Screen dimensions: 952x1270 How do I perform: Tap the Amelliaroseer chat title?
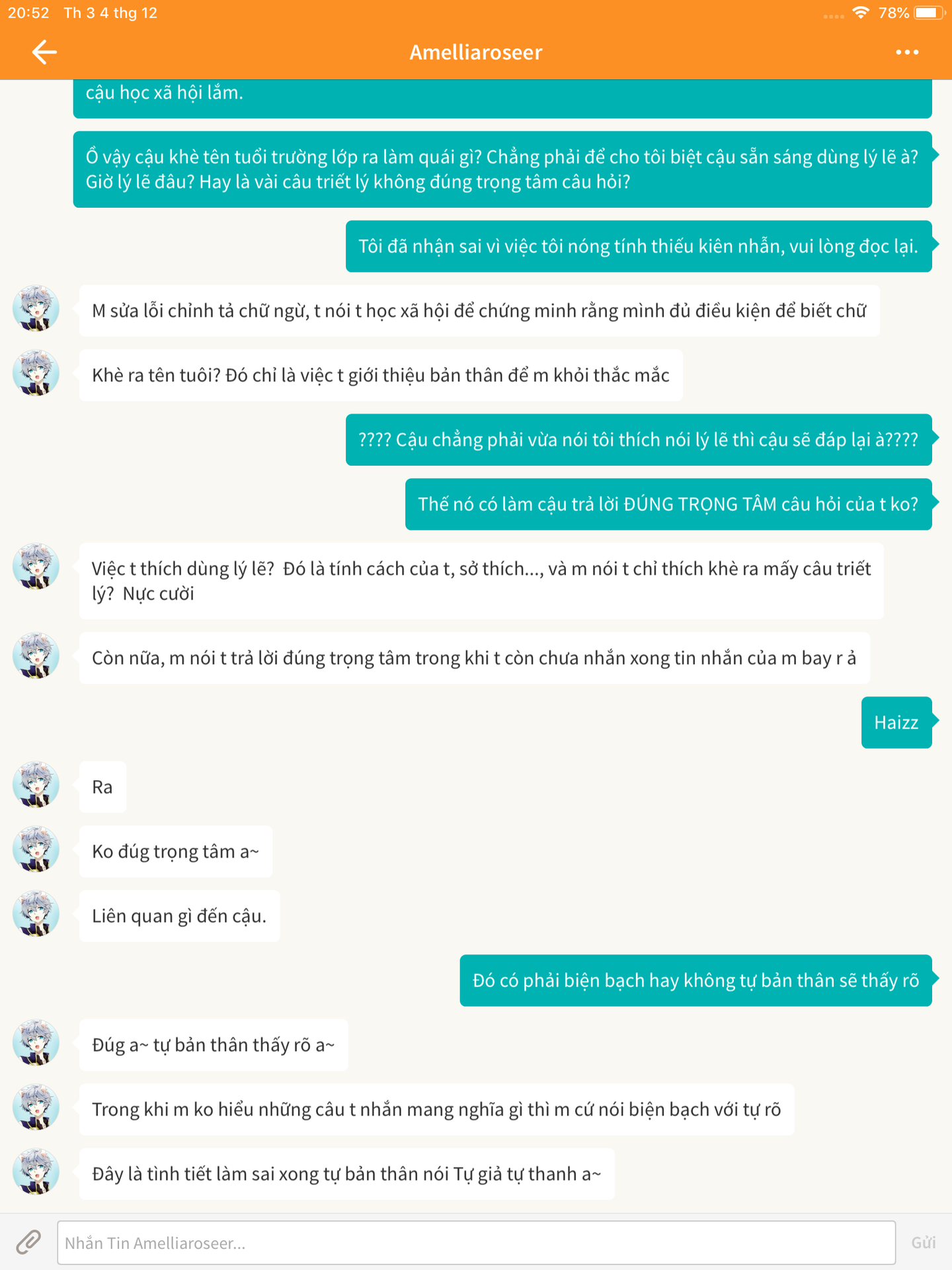476,52
